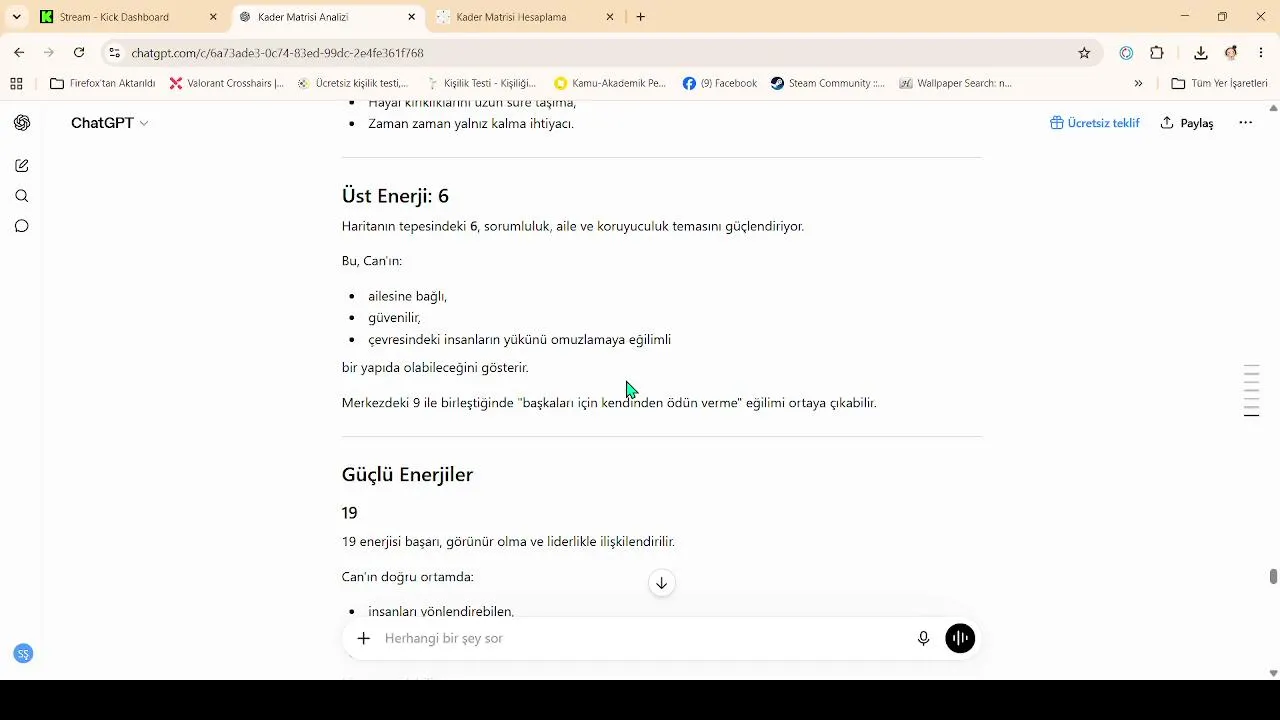Close the Kader Matrisi Hesaplama tab

[x=610, y=17]
